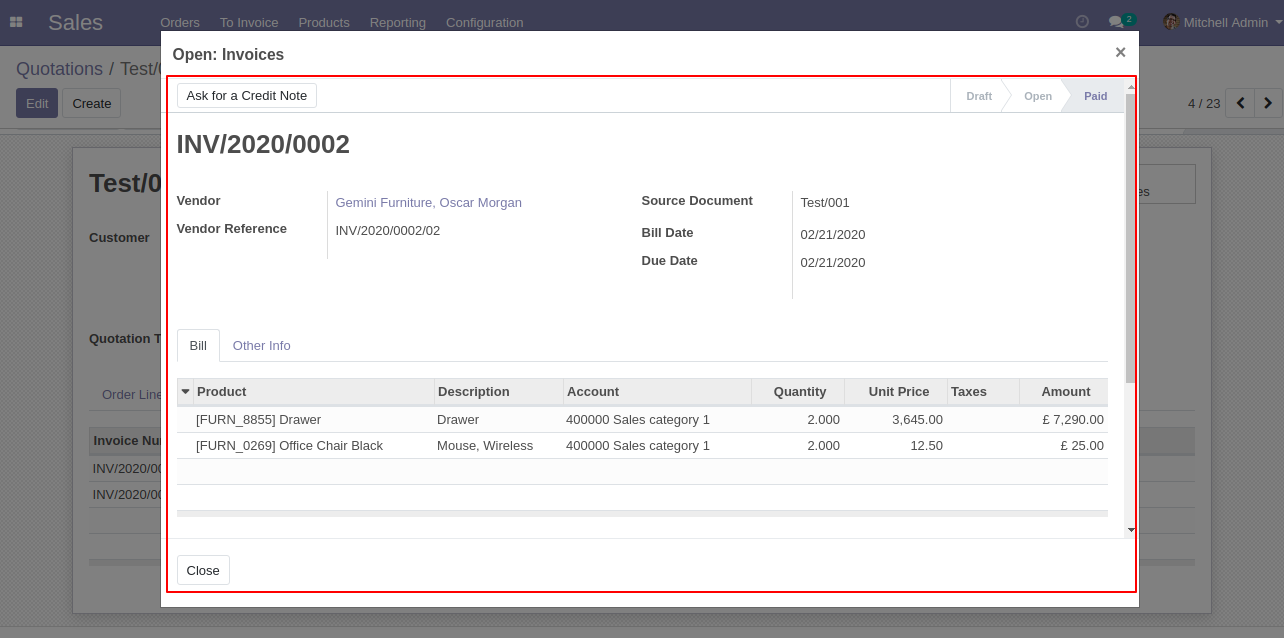Click invoice number INV/2020/0002 heading
This screenshot has height=638, width=1284.
click(x=263, y=144)
